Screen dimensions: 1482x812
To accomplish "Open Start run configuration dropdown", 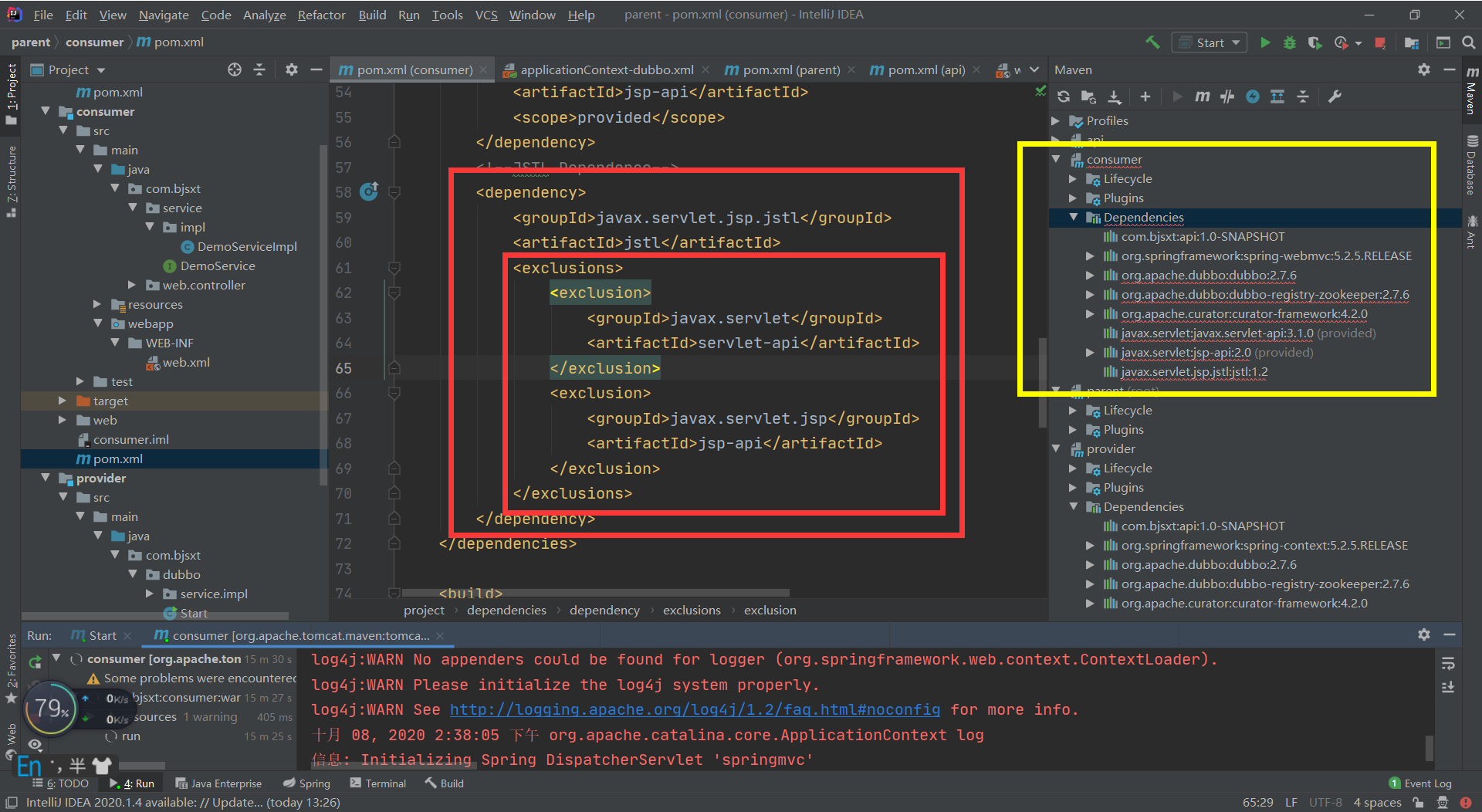I will click(1210, 42).
